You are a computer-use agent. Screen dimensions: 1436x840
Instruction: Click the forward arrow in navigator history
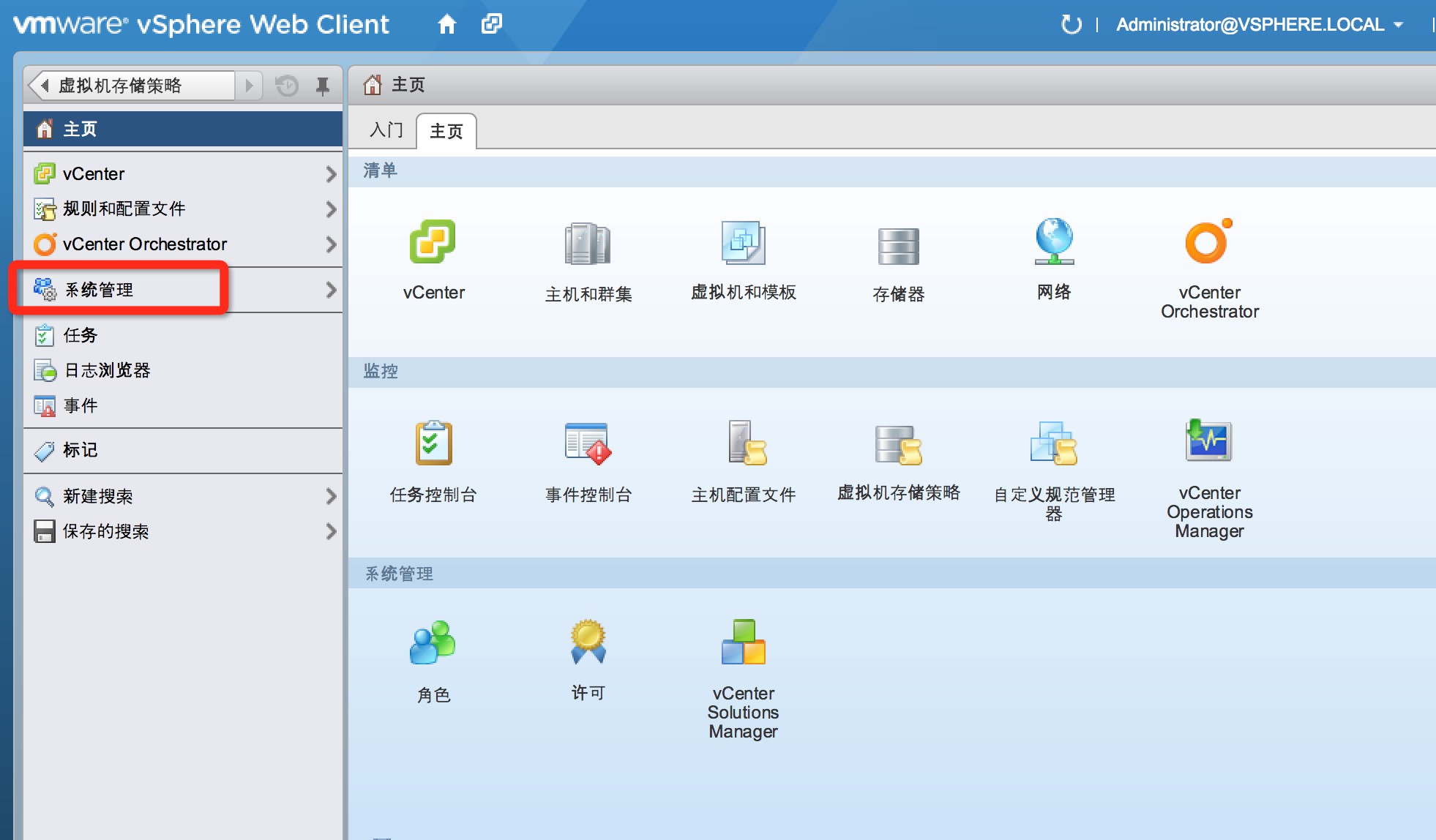click(249, 86)
